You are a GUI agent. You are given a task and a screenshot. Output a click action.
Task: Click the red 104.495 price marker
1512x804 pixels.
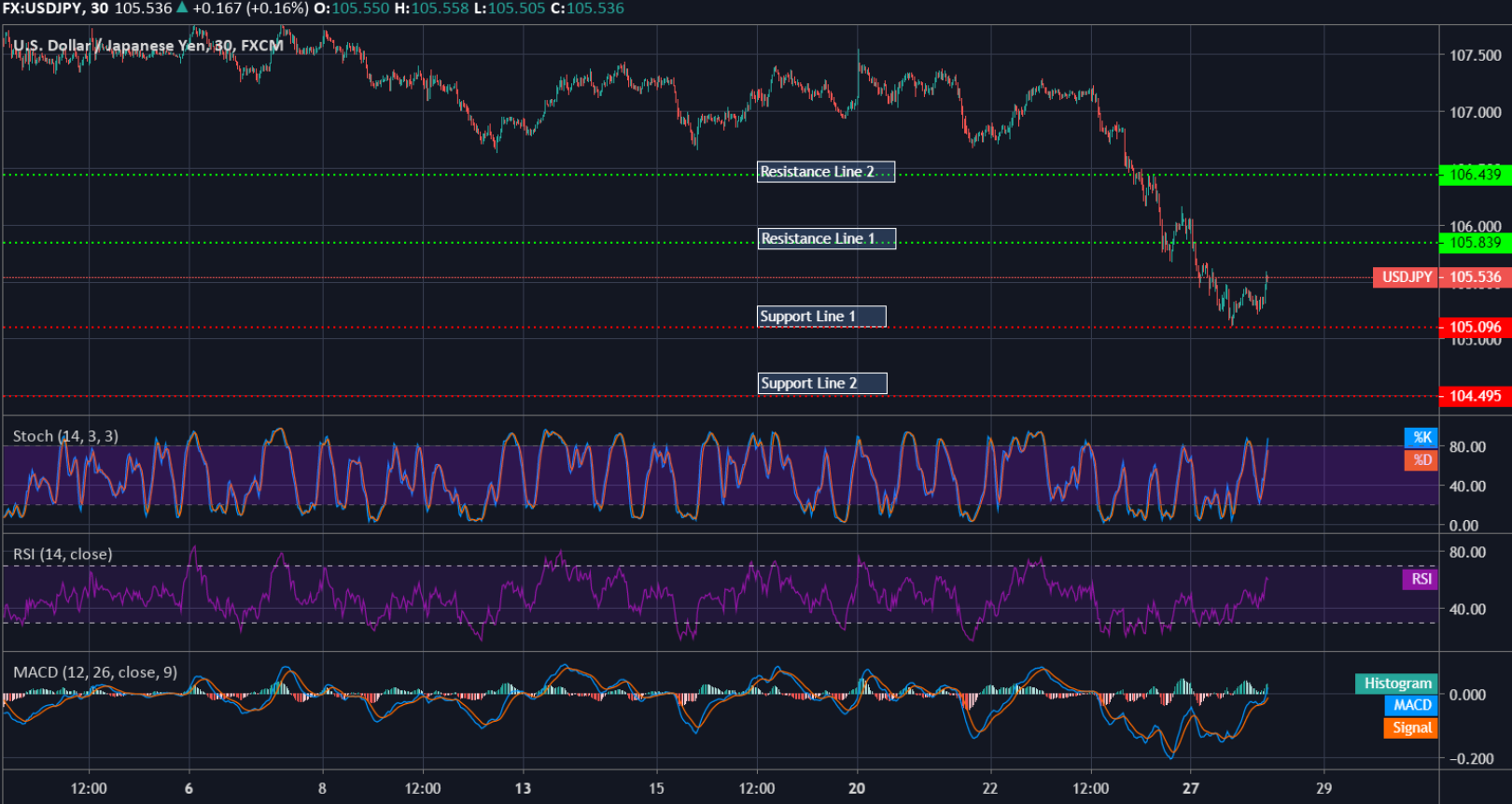1475,396
